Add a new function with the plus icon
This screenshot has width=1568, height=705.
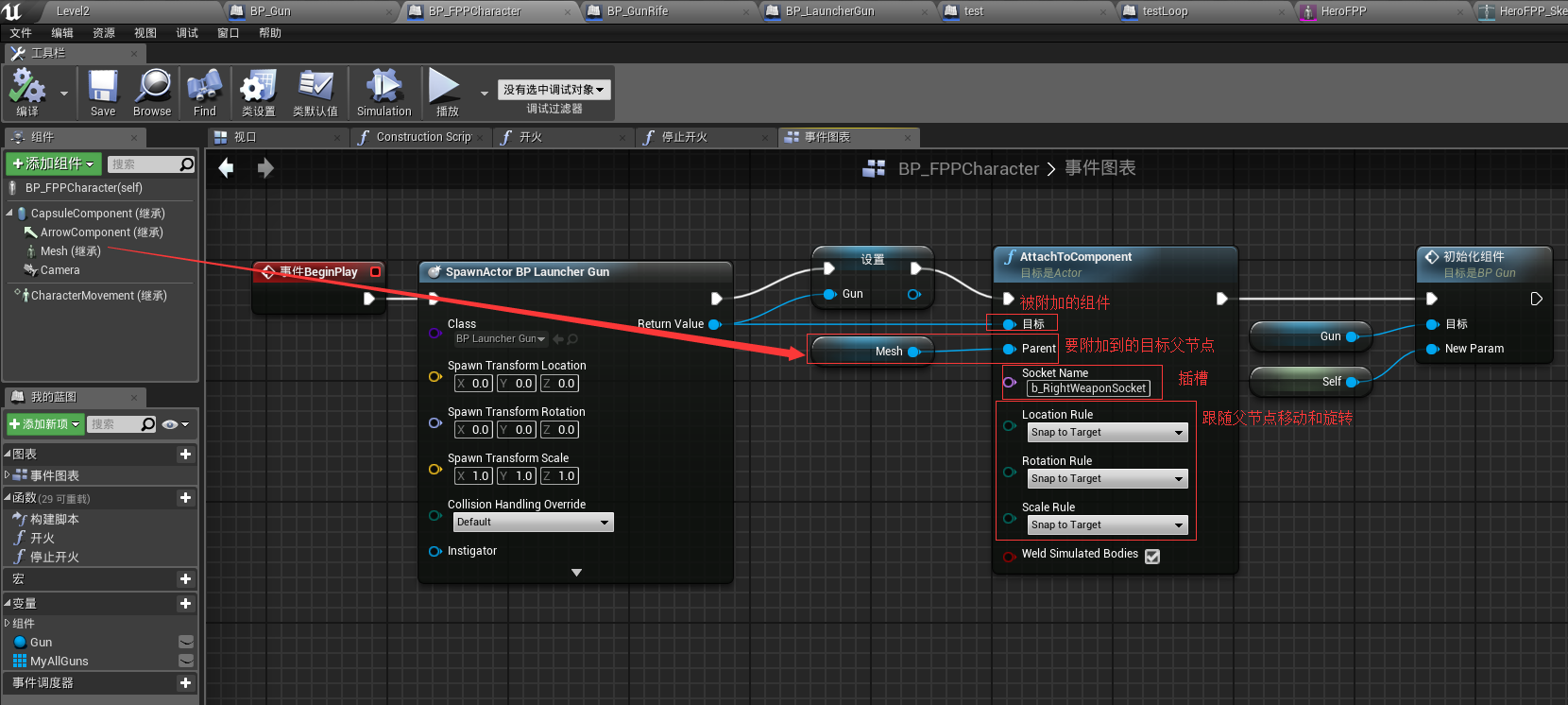tap(185, 498)
